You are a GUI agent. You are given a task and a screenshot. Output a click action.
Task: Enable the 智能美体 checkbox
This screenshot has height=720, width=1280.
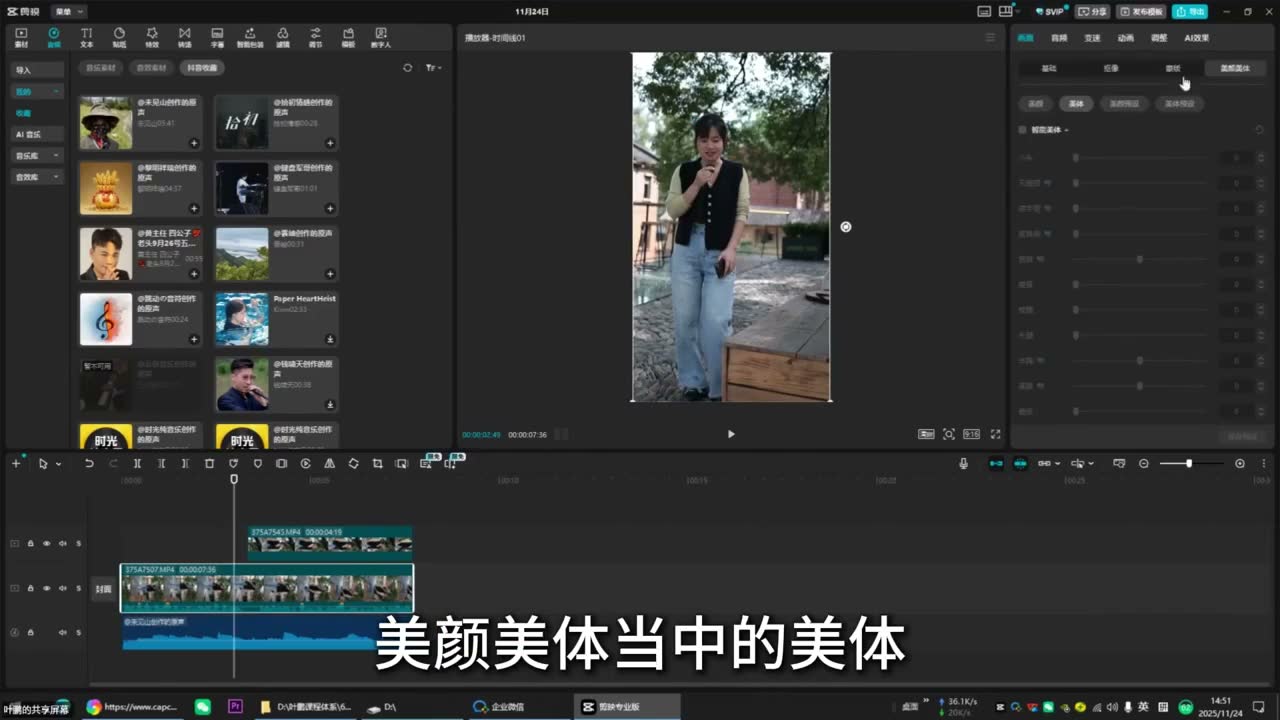coord(1022,130)
